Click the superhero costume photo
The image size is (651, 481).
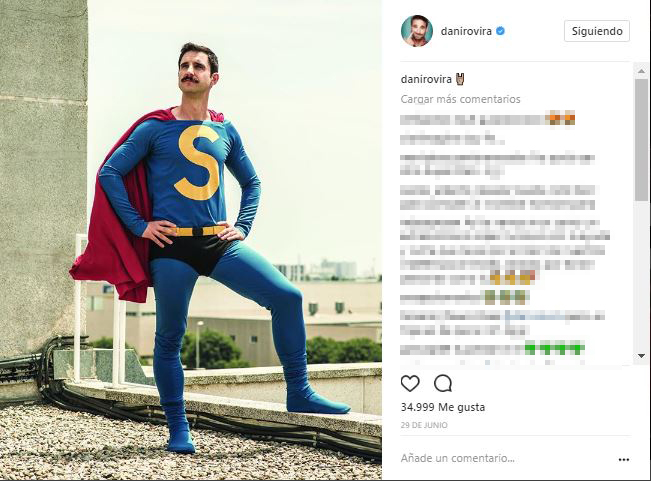coord(191,240)
